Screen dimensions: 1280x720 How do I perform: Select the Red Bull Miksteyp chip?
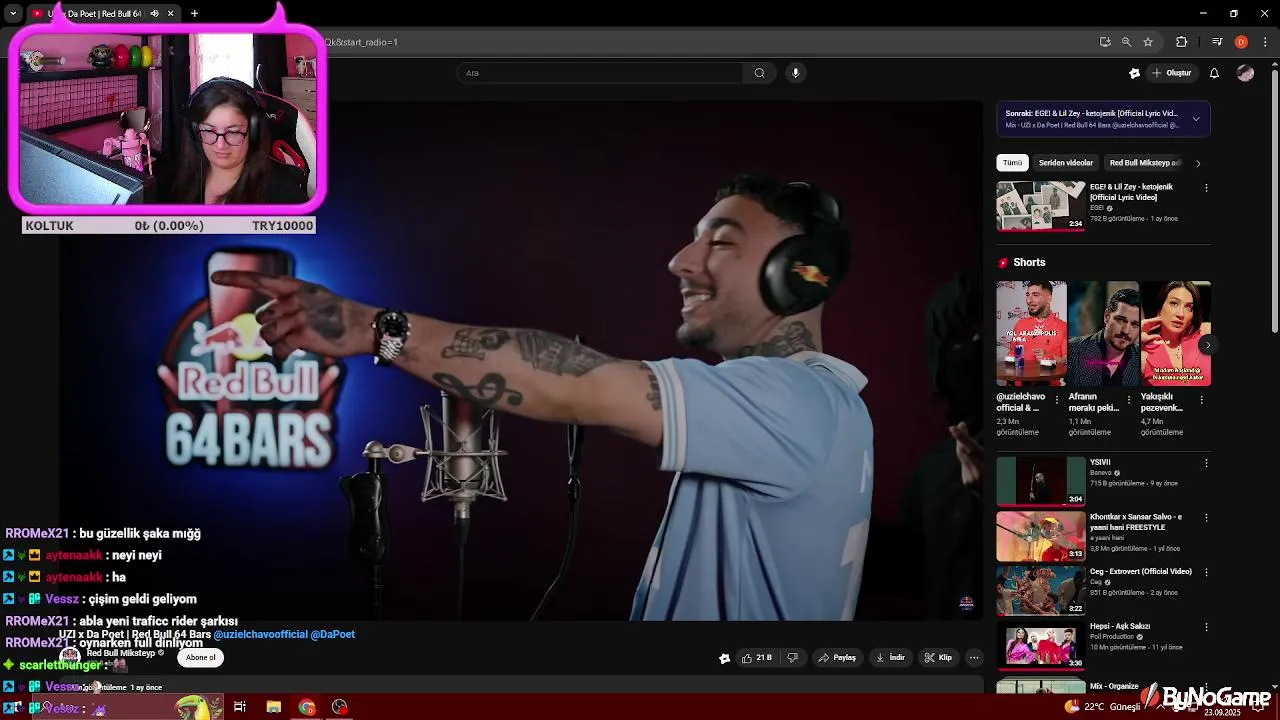pyautogui.click(x=1144, y=163)
